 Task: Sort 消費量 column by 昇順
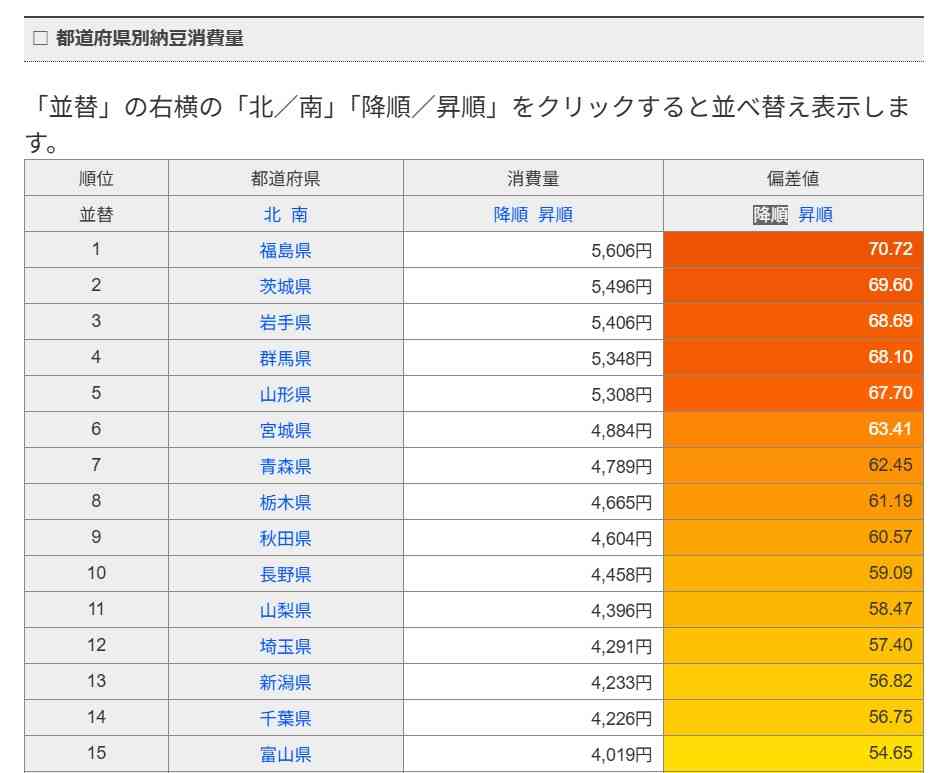click(x=555, y=214)
